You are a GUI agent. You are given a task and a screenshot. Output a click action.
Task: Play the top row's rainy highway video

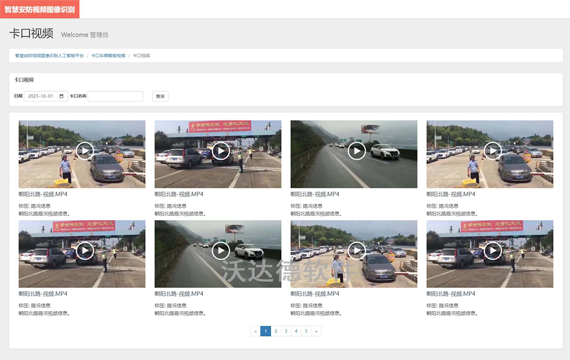click(357, 151)
